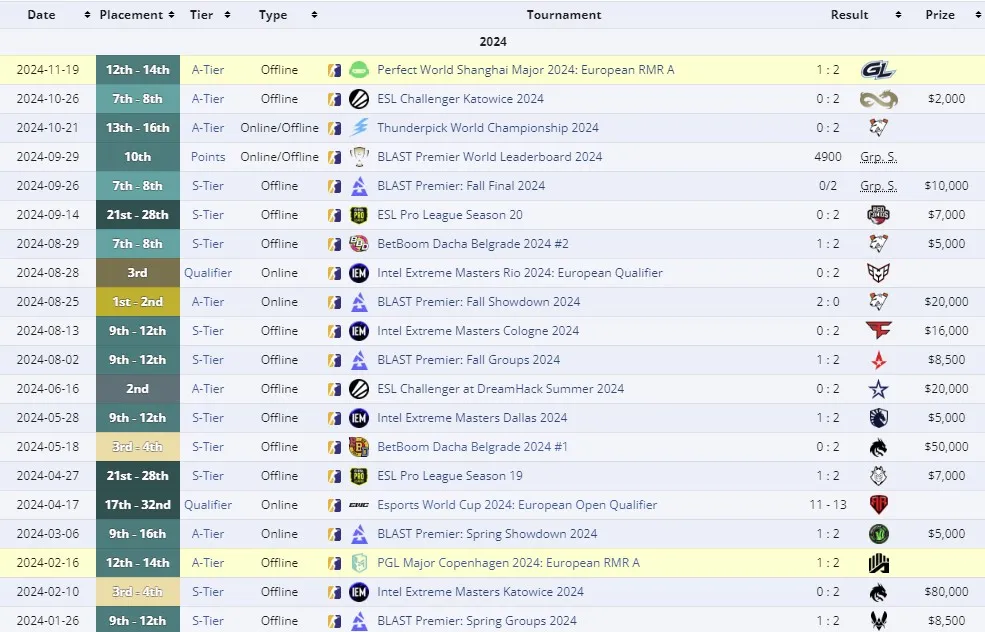Image resolution: width=985 pixels, height=632 pixels.
Task: Open BLAST Premier: Spring Groups 2024 link
Action: 476,620
